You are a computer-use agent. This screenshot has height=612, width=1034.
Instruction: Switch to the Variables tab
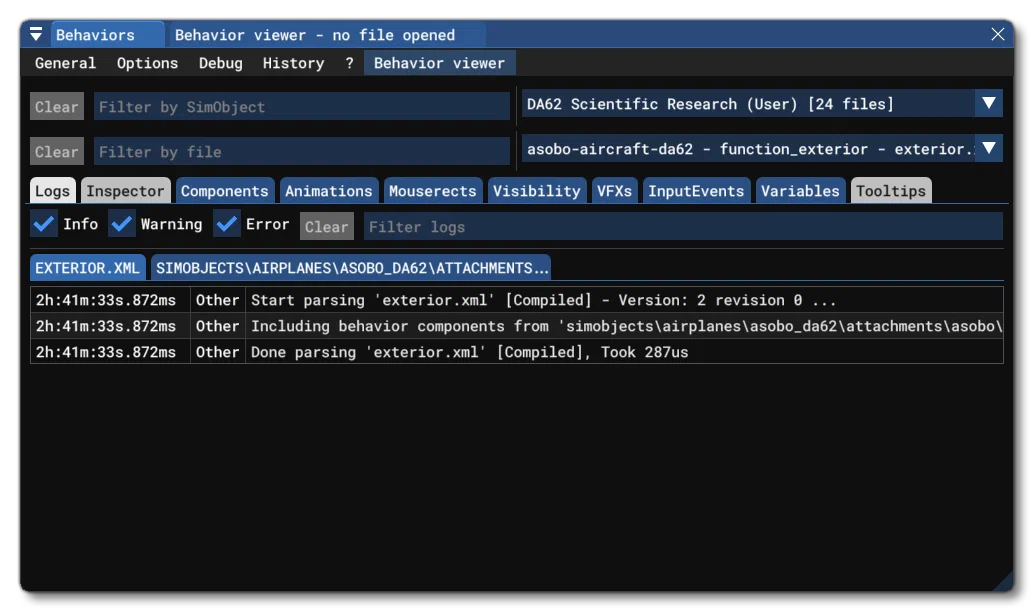[800, 191]
